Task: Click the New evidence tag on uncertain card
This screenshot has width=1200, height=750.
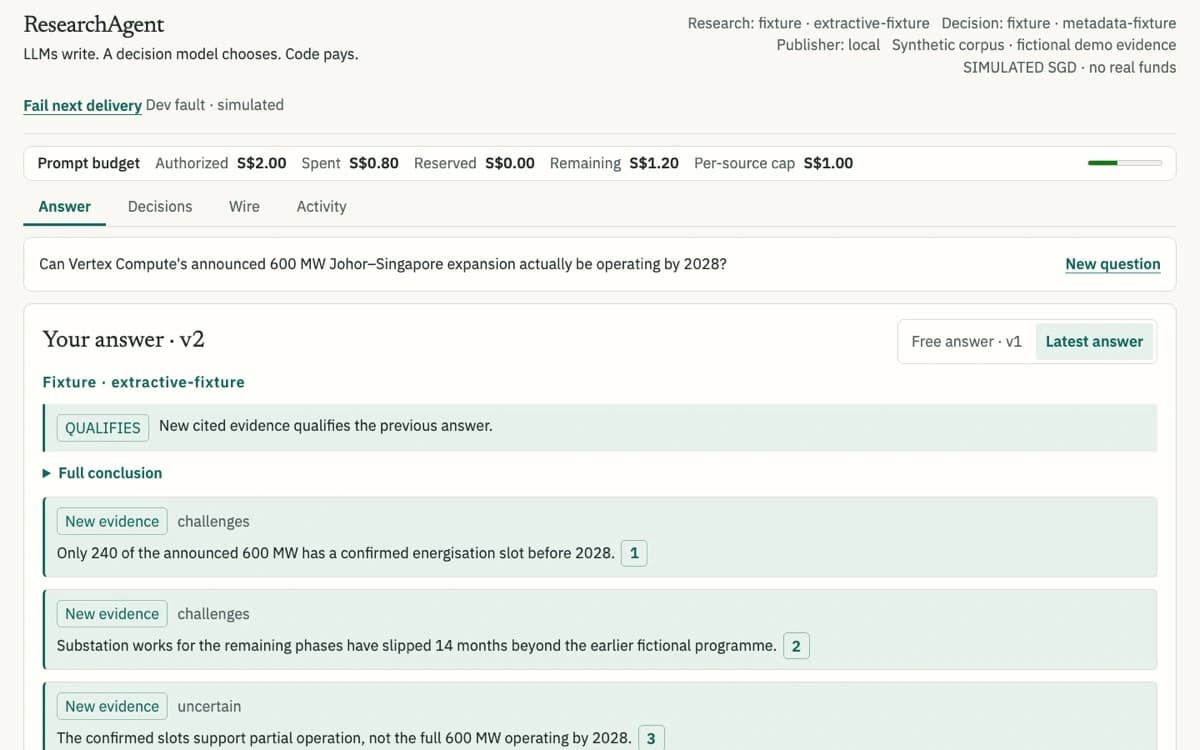Action: pos(112,706)
